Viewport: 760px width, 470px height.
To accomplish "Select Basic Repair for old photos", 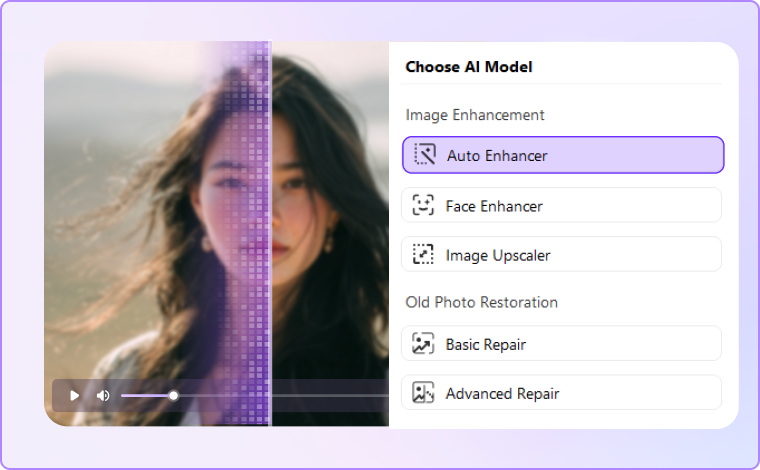I will [561, 344].
